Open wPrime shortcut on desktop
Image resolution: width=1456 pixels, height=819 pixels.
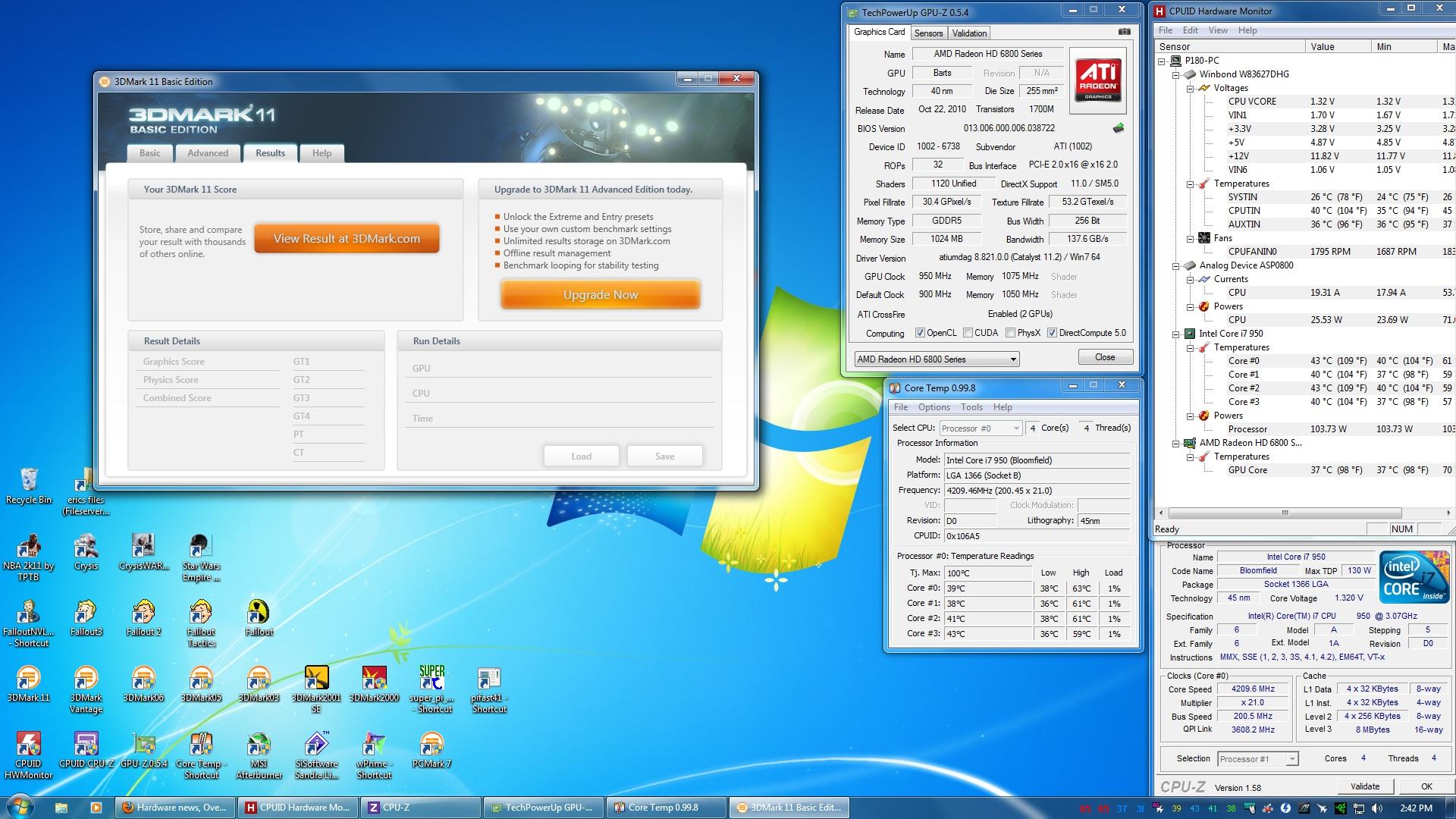click(x=374, y=755)
